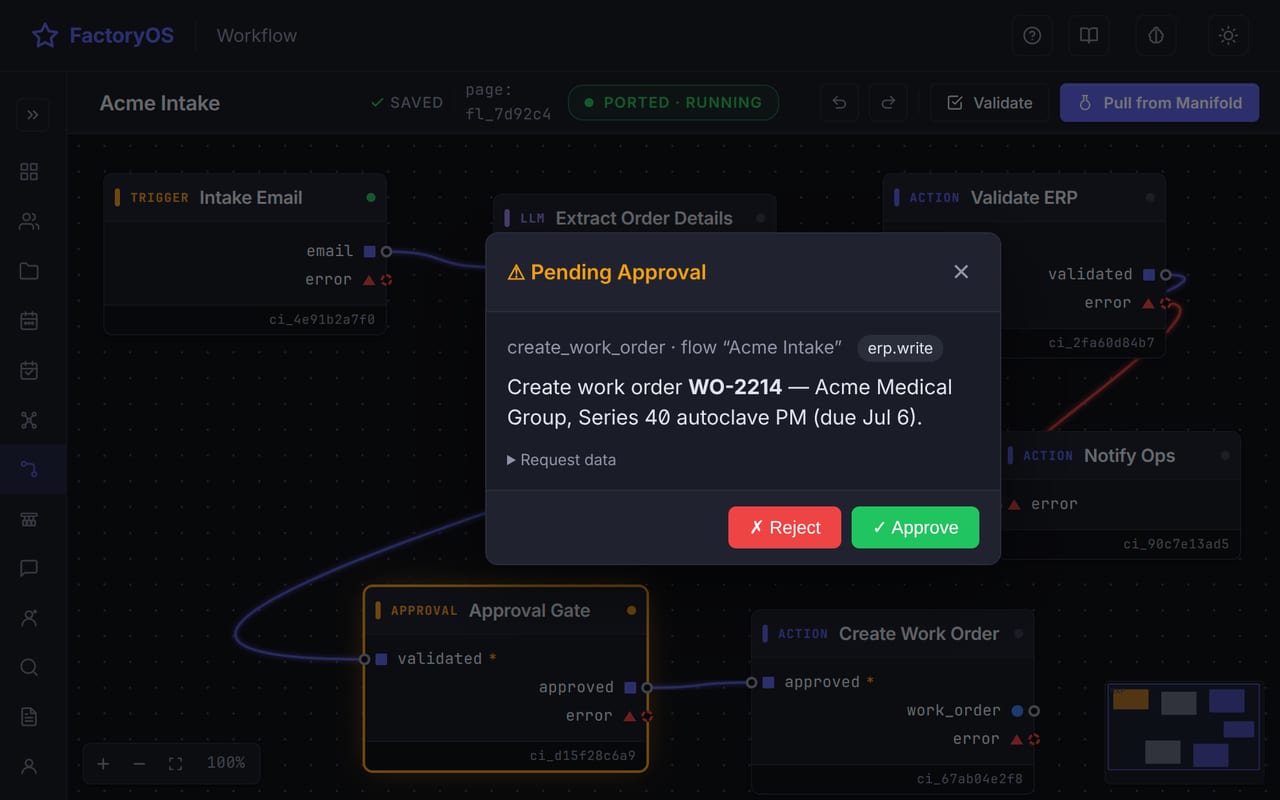Viewport: 1280px width, 800px height.
Task: Open the chat bubble icon in sidebar
Action: 29,568
